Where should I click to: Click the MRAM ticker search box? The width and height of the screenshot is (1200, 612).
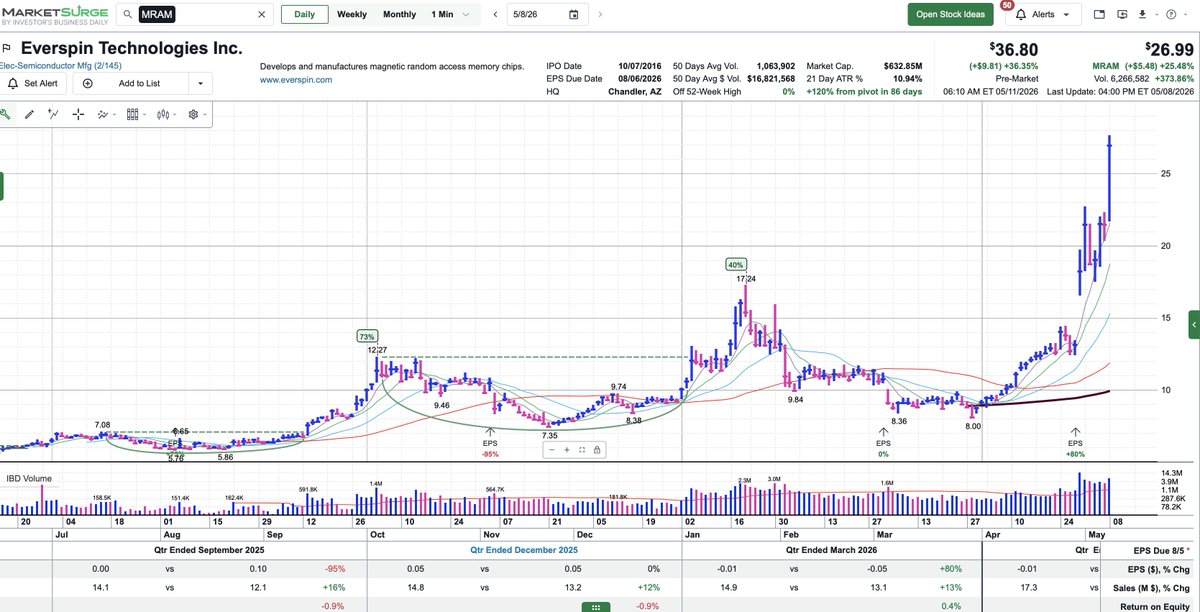pos(195,15)
